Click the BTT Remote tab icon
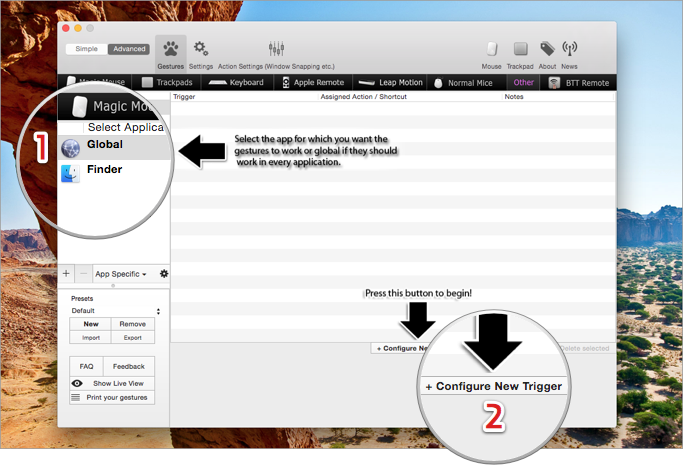Image resolution: width=683 pixels, height=465 pixels. point(554,83)
